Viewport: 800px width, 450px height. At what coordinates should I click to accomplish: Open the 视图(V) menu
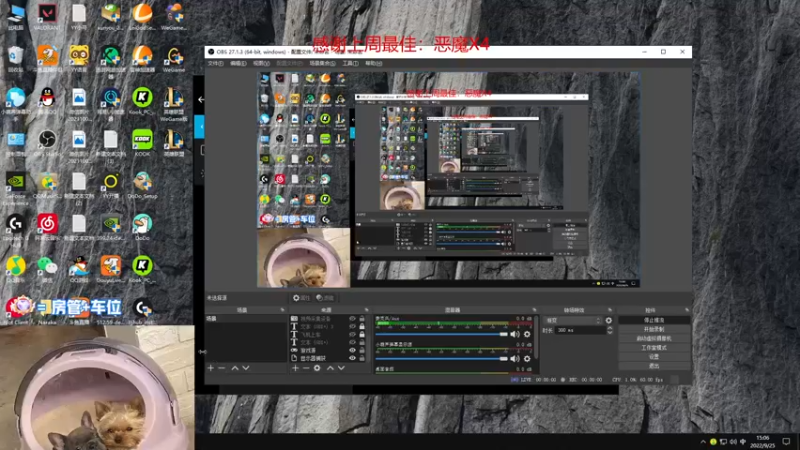tap(261, 63)
